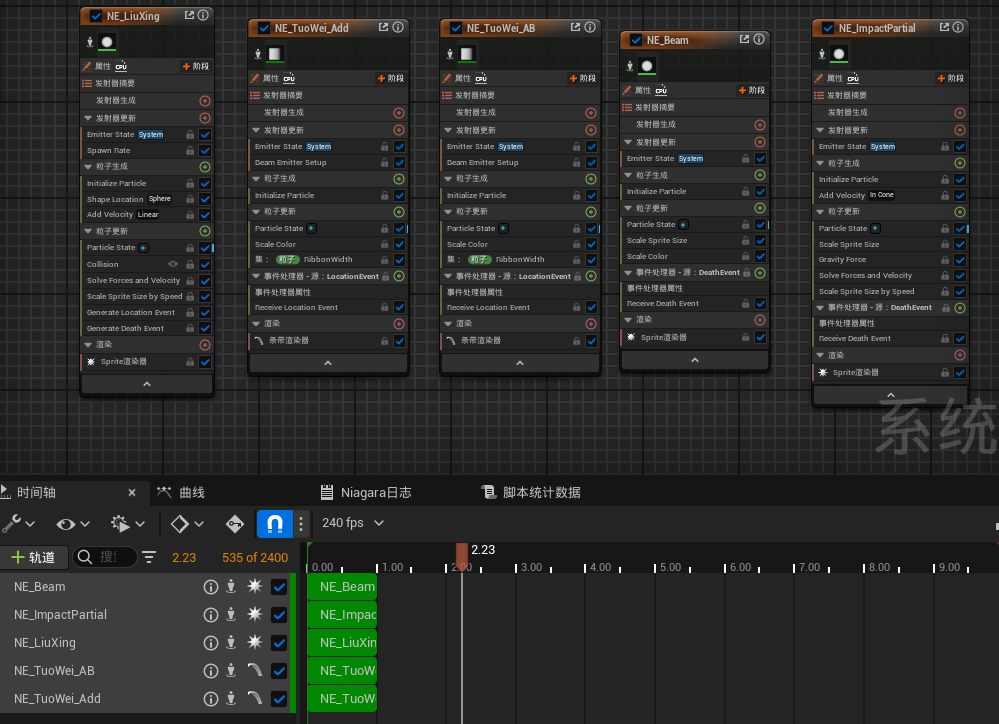Add renderer to 渲染 section in NE_ImpactPartial

[x=960, y=355]
